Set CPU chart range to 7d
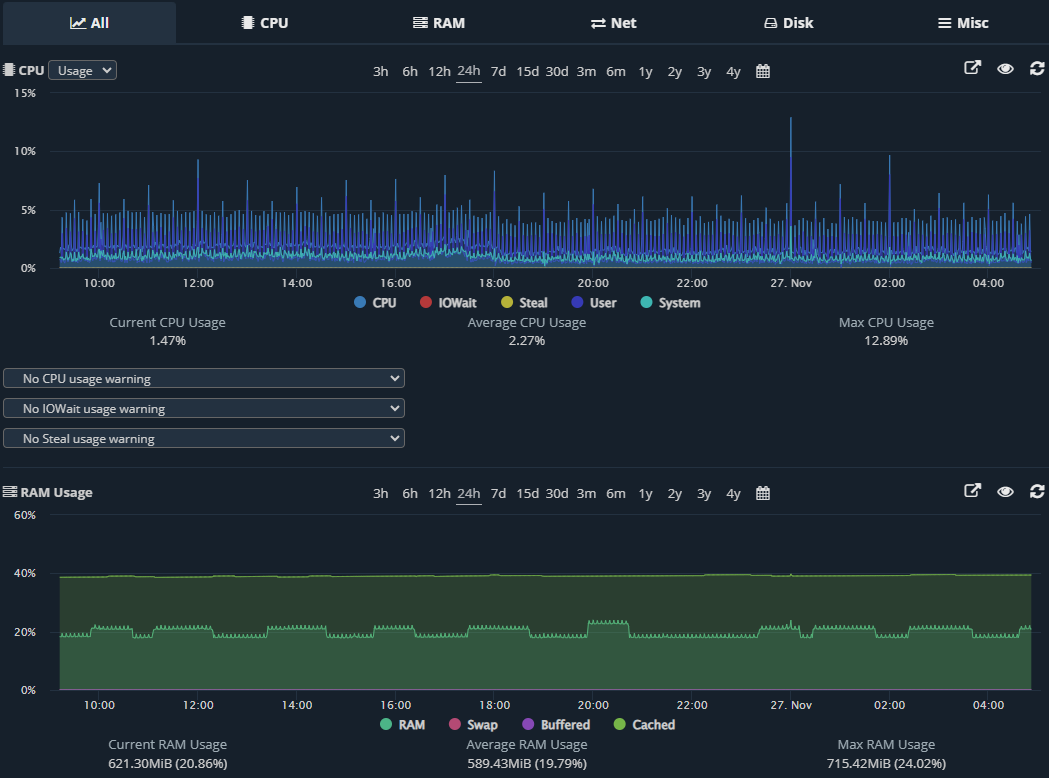Screen dimensions: 1049x778 click(498, 71)
